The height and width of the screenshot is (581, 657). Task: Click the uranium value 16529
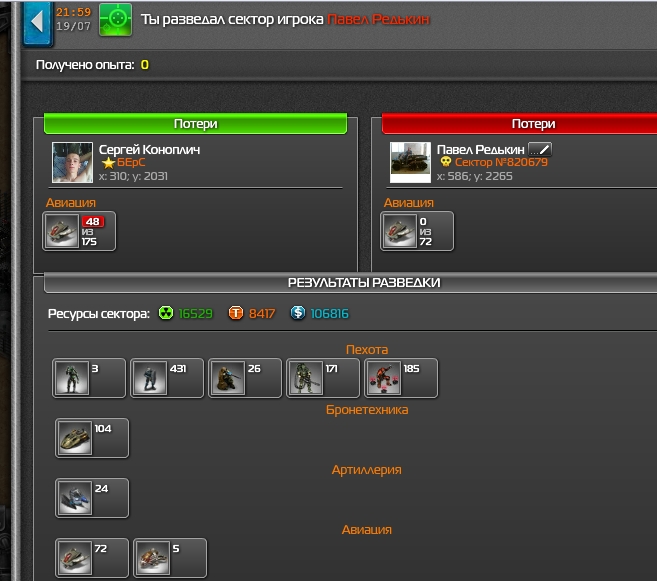(195, 314)
